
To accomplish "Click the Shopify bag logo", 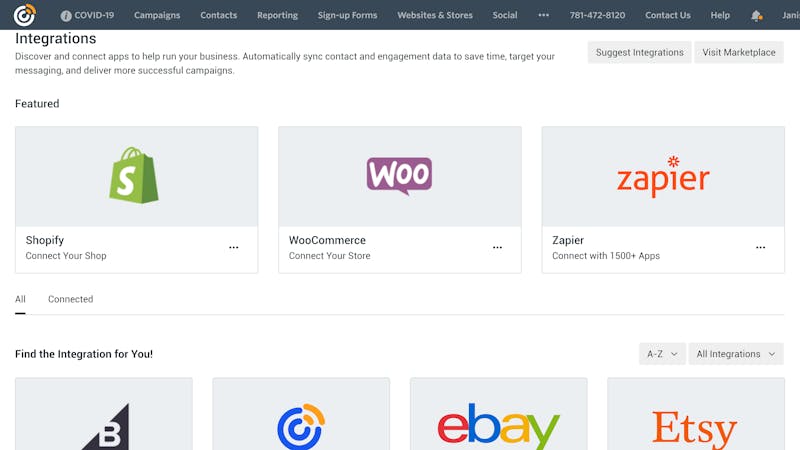I will [x=134, y=176].
